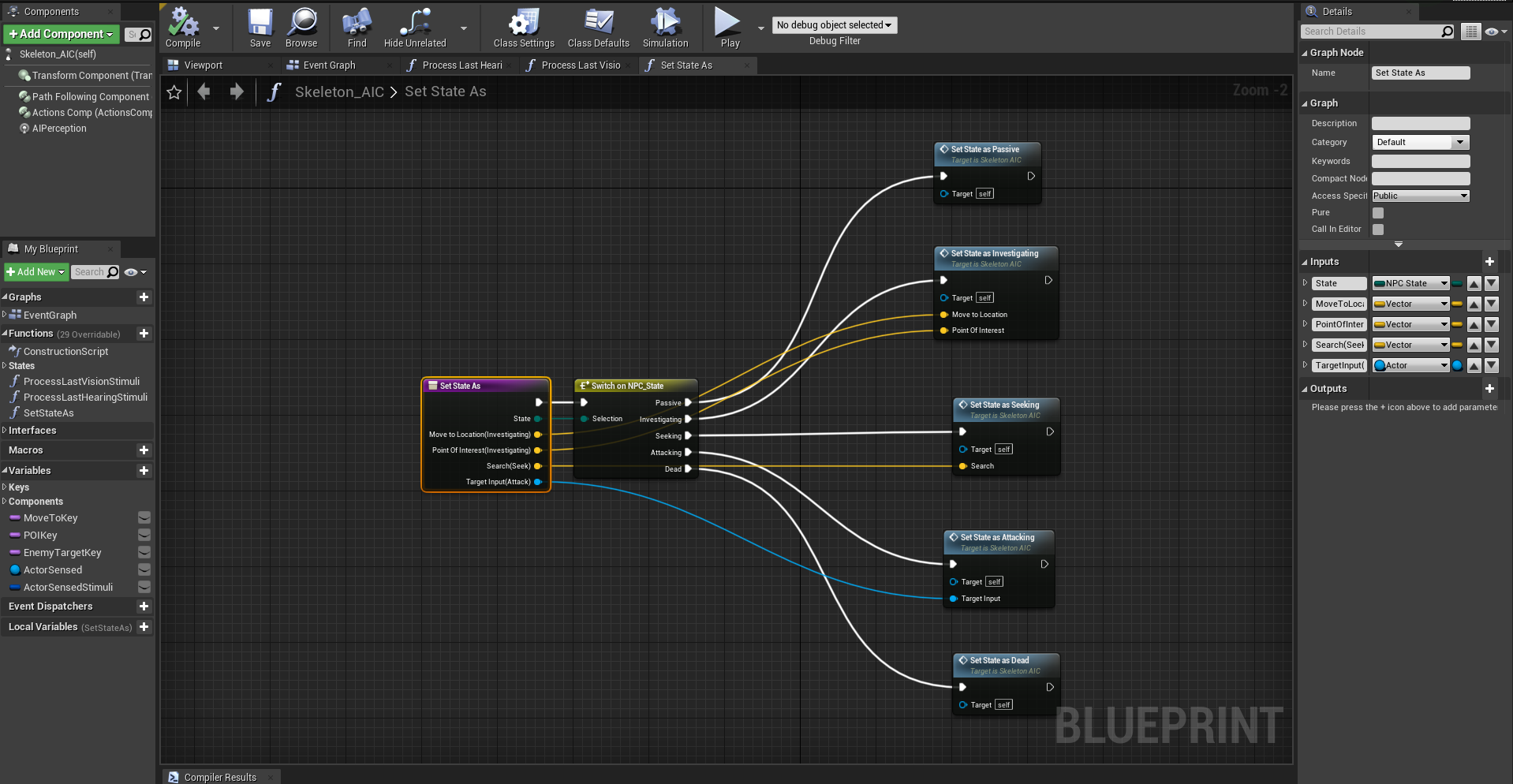Open the Find in blueprint tool
Viewport: 1513px width, 784px height.
[357, 28]
